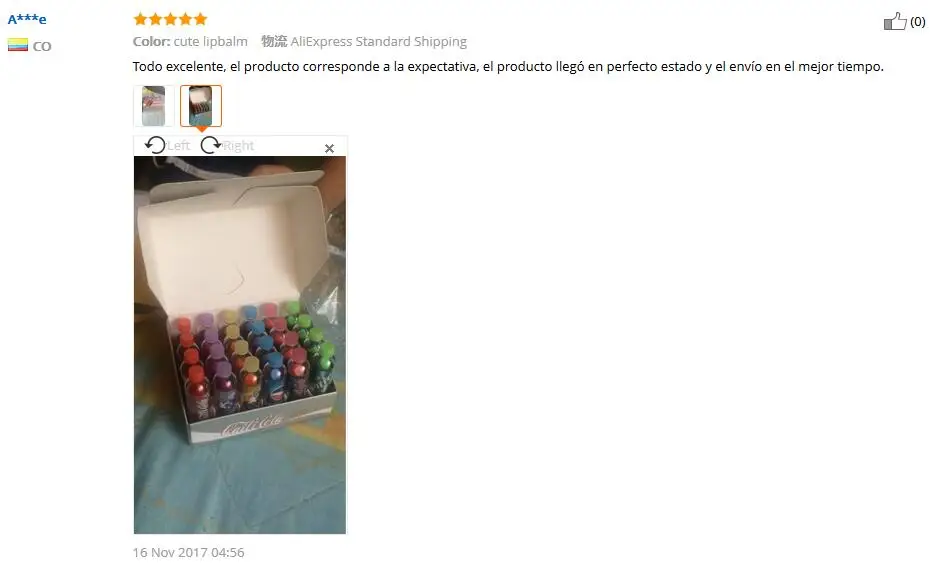Image resolution: width=930 pixels, height=573 pixels.
Task: Click the thumbs-up helpful icon
Action: click(895, 21)
